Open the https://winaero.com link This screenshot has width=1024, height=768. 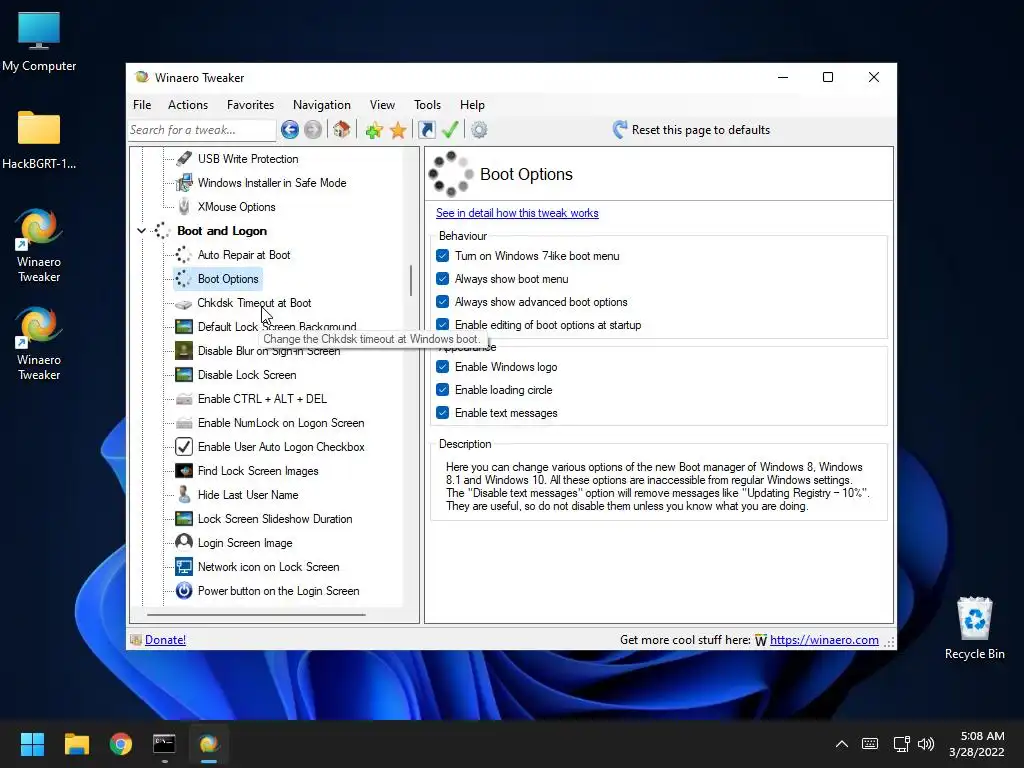pos(824,640)
